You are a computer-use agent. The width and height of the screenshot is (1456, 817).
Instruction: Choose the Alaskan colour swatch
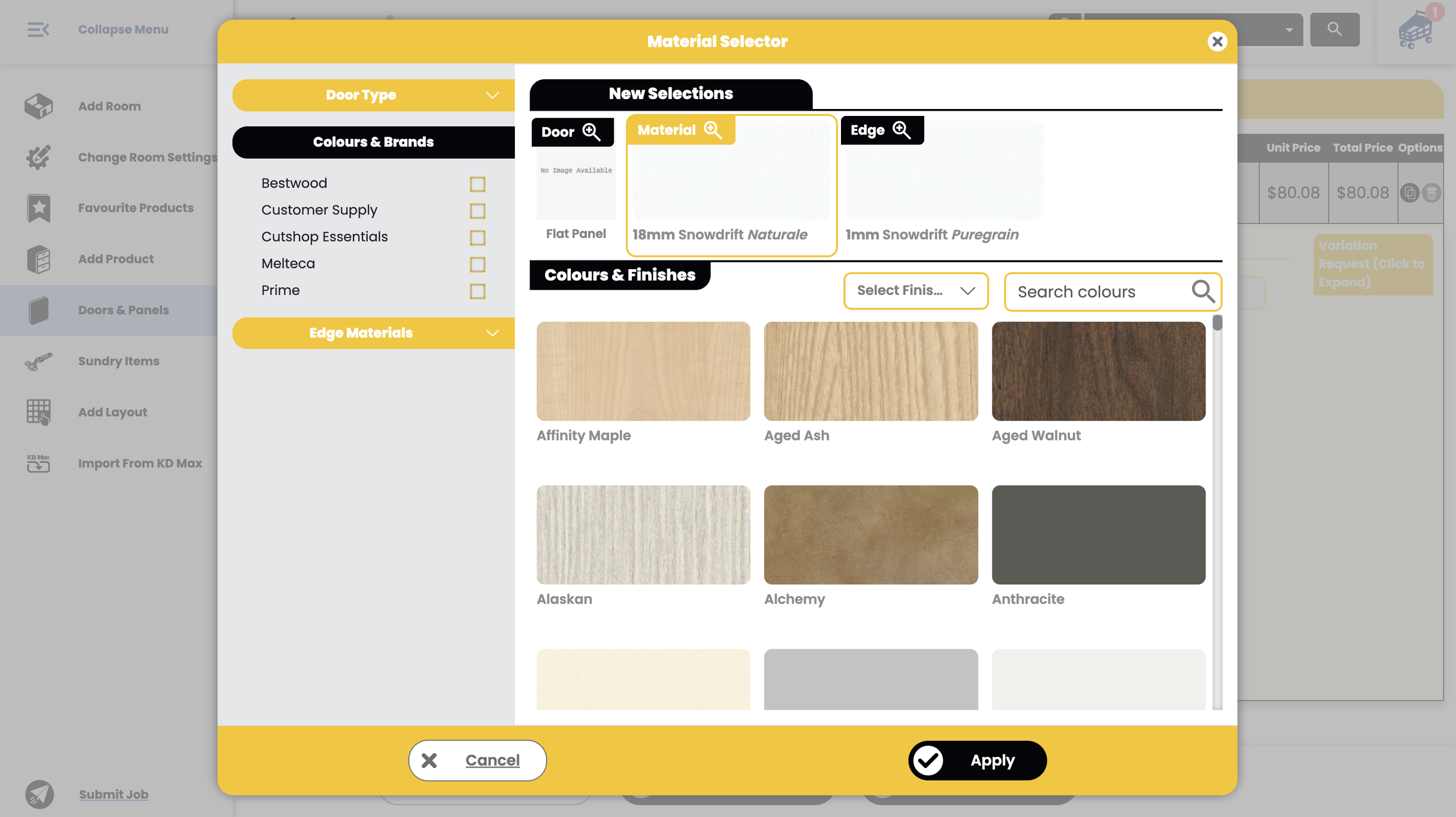click(643, 535)
